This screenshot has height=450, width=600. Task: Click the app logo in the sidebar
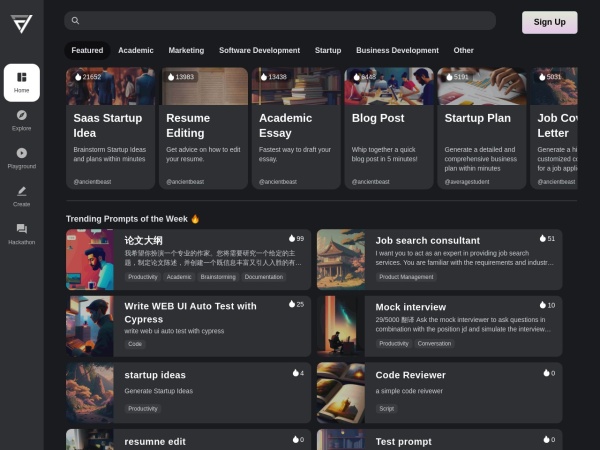point(21,24)
